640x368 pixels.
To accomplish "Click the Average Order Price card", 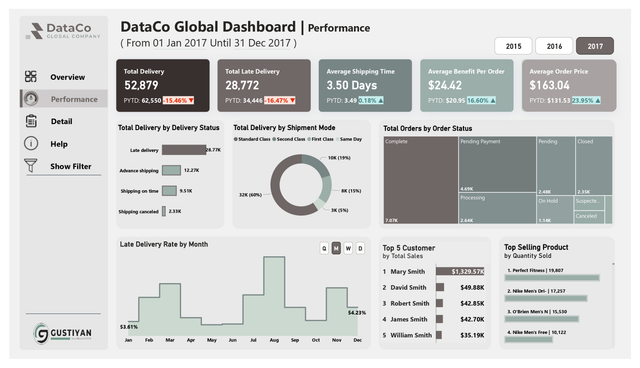I will click(x=569, y=85).
